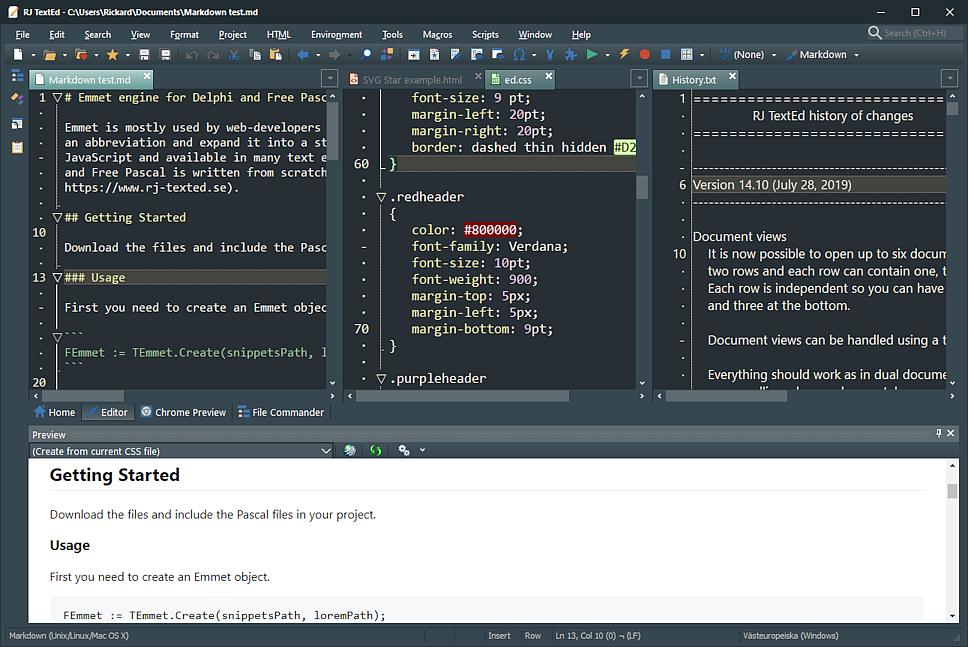
Task: Collapse the '### Usage' fold triangle
Action: click(x=57, y=278)
